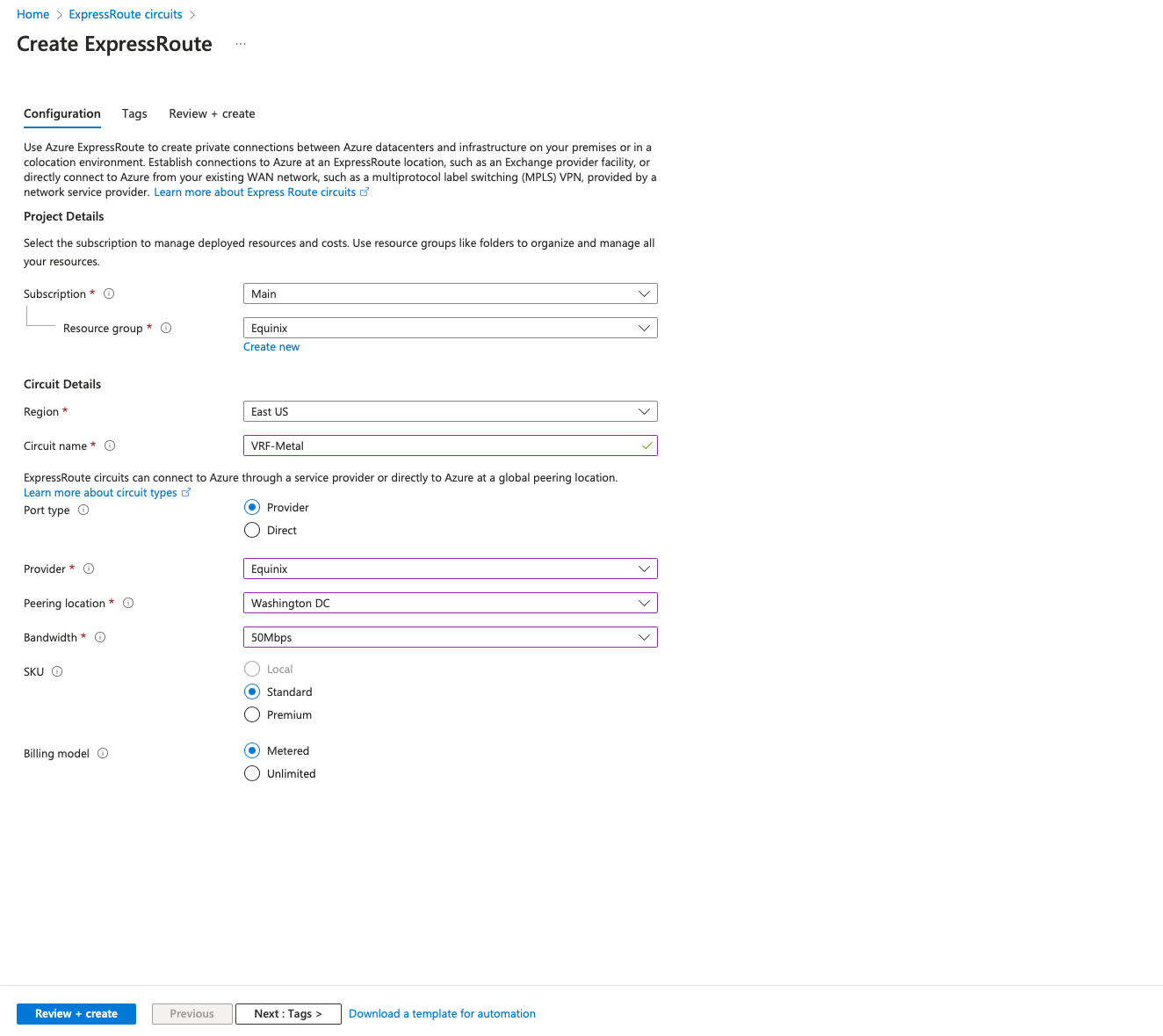This screenshot has height=1036, width=1163.
Task: Click the Circuit Details heading
Action: pos(62,384)
